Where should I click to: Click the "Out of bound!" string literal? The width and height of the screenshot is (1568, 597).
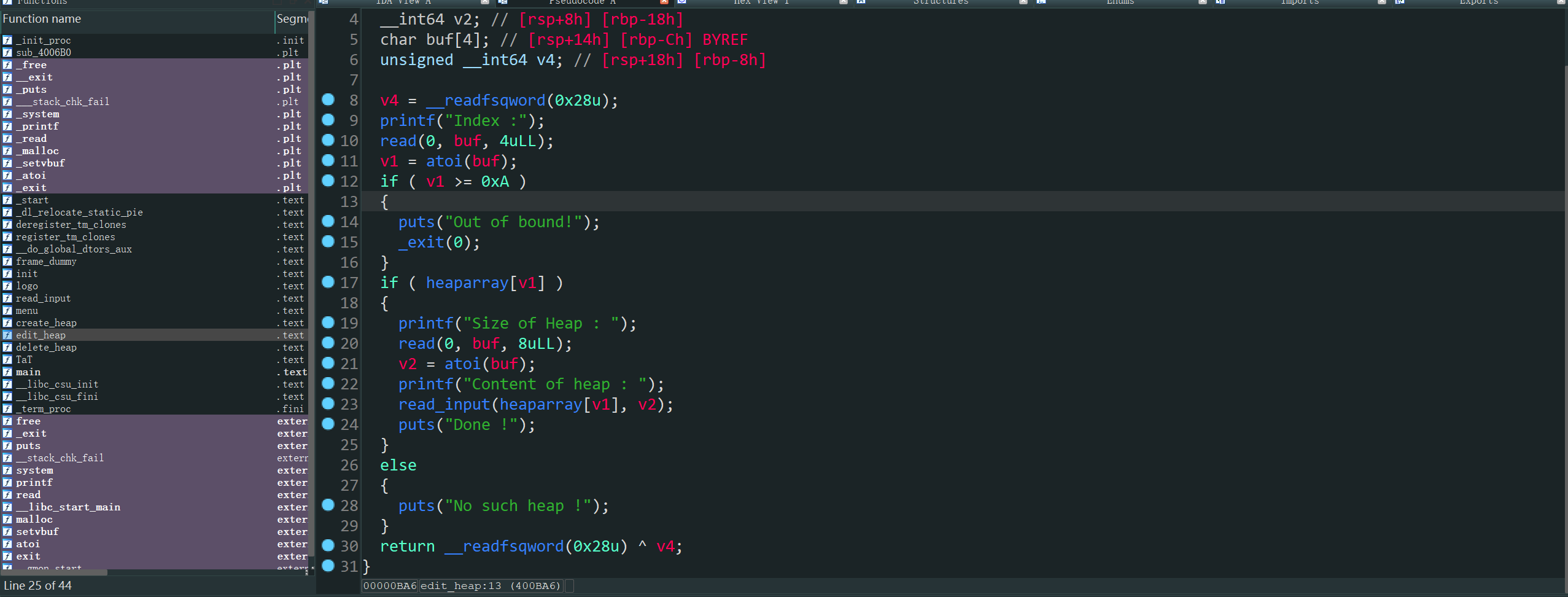coord(513,222)
